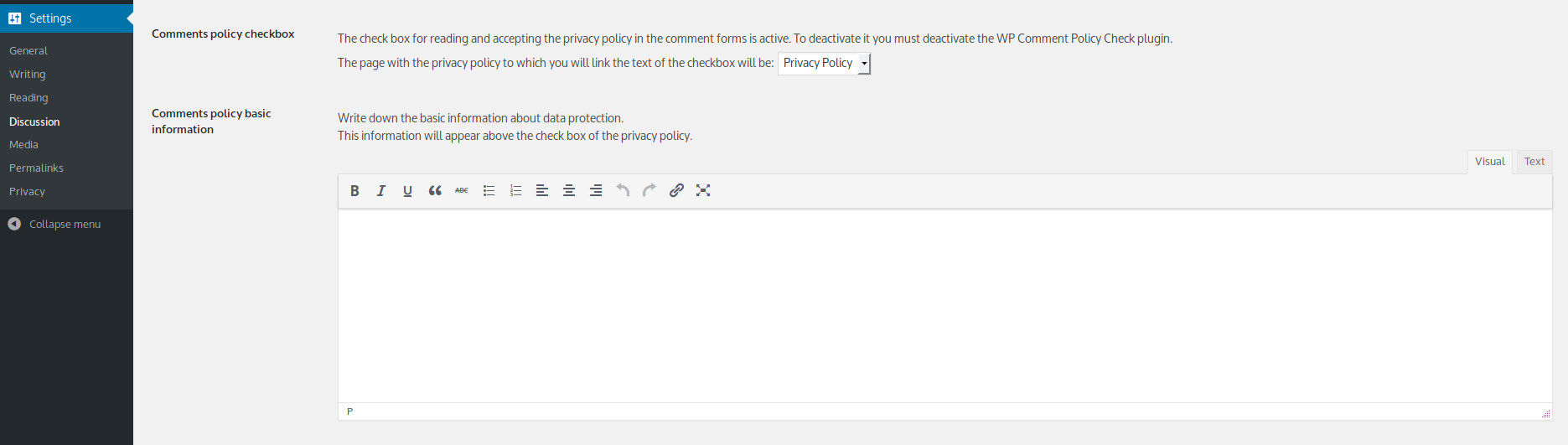Image resolution: width=1568 pixels, height=445 pixels.
Task: Click inside the basic information text area
Action: pyautogui.click(x=944, y=306)
